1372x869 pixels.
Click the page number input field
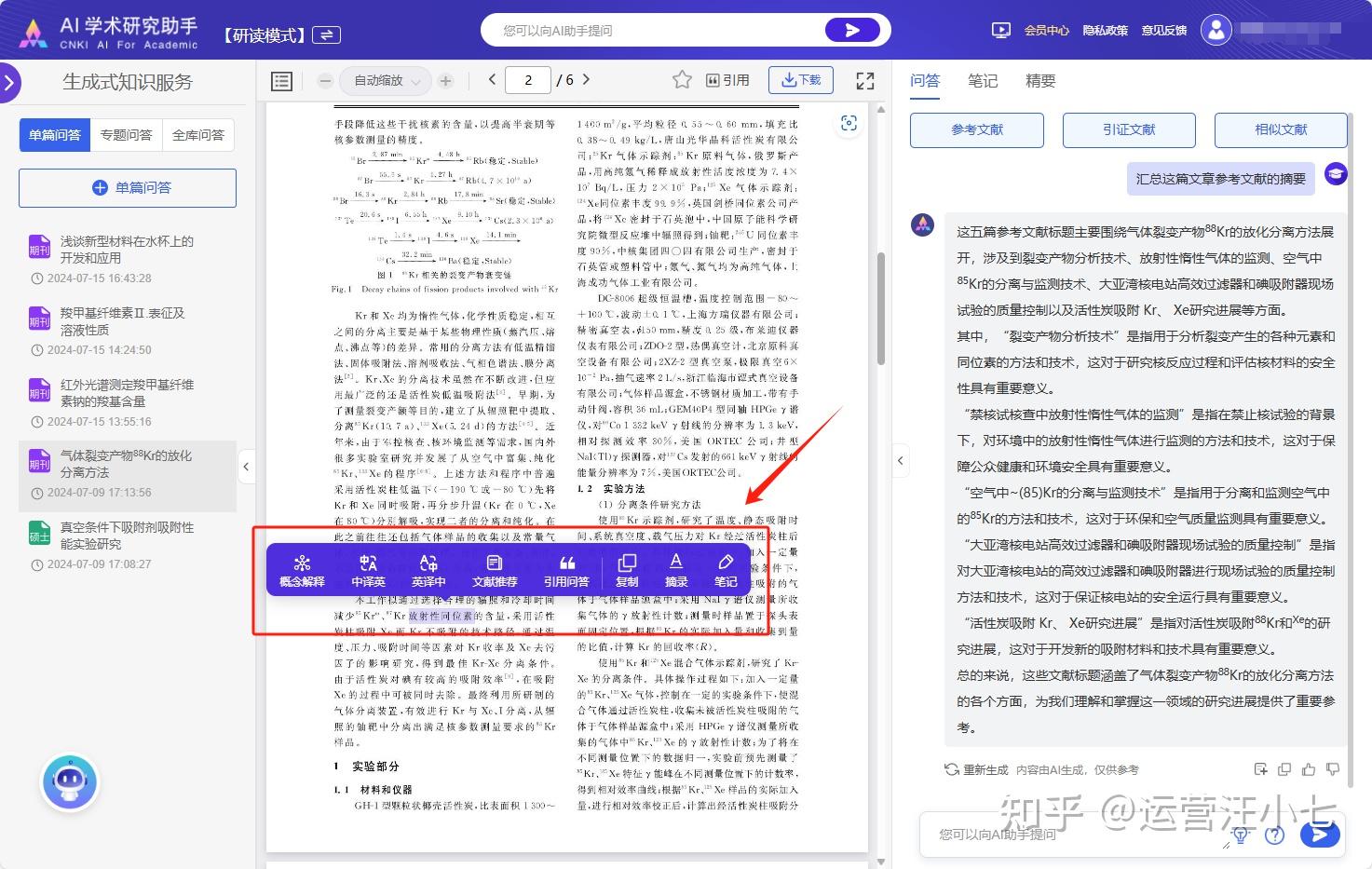pyautogui.click(x=528, y=80)
